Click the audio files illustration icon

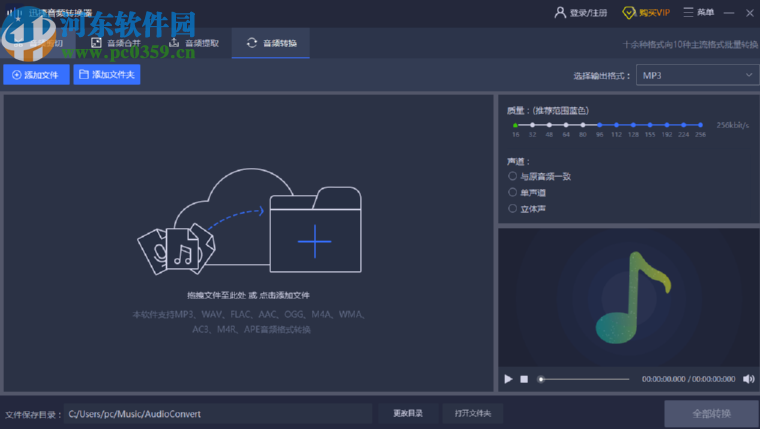pyautogui.click(x=176, y=250)
